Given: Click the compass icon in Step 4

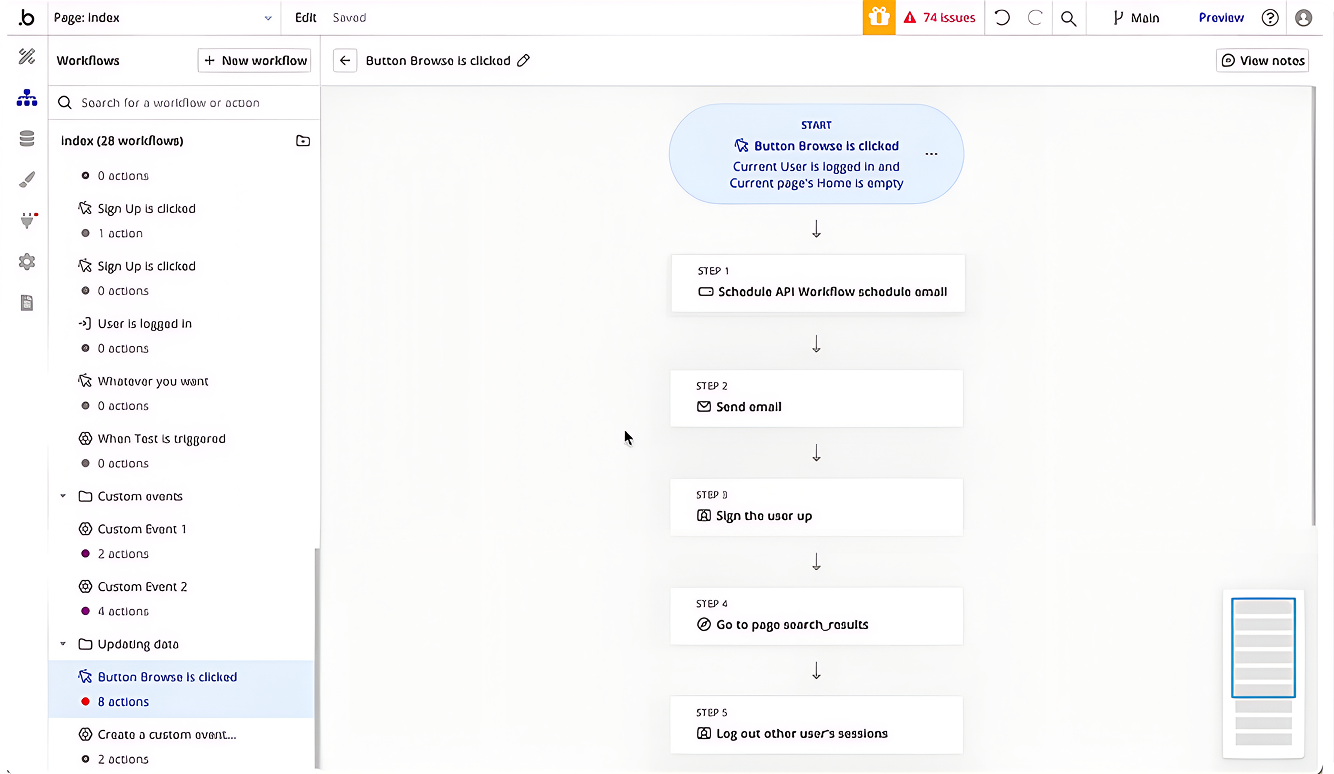Looking at the screenshot, I should 704,625.
